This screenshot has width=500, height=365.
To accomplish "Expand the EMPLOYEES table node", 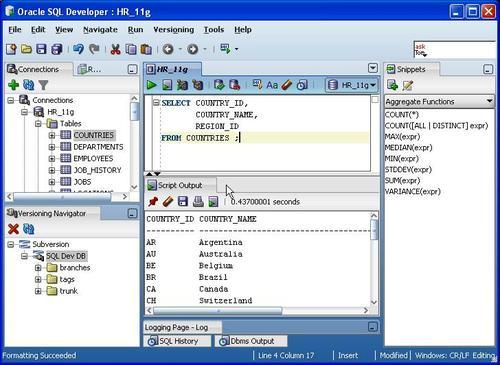I will pos(52,159).
